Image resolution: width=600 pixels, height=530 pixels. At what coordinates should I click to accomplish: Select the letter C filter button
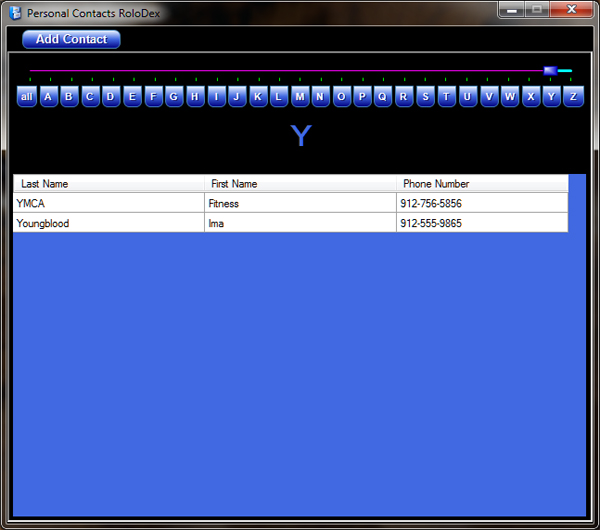point(90,96)
